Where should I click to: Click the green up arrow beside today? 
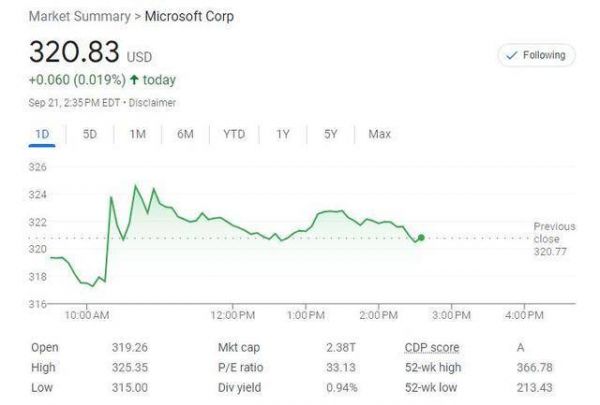[134, 80]
